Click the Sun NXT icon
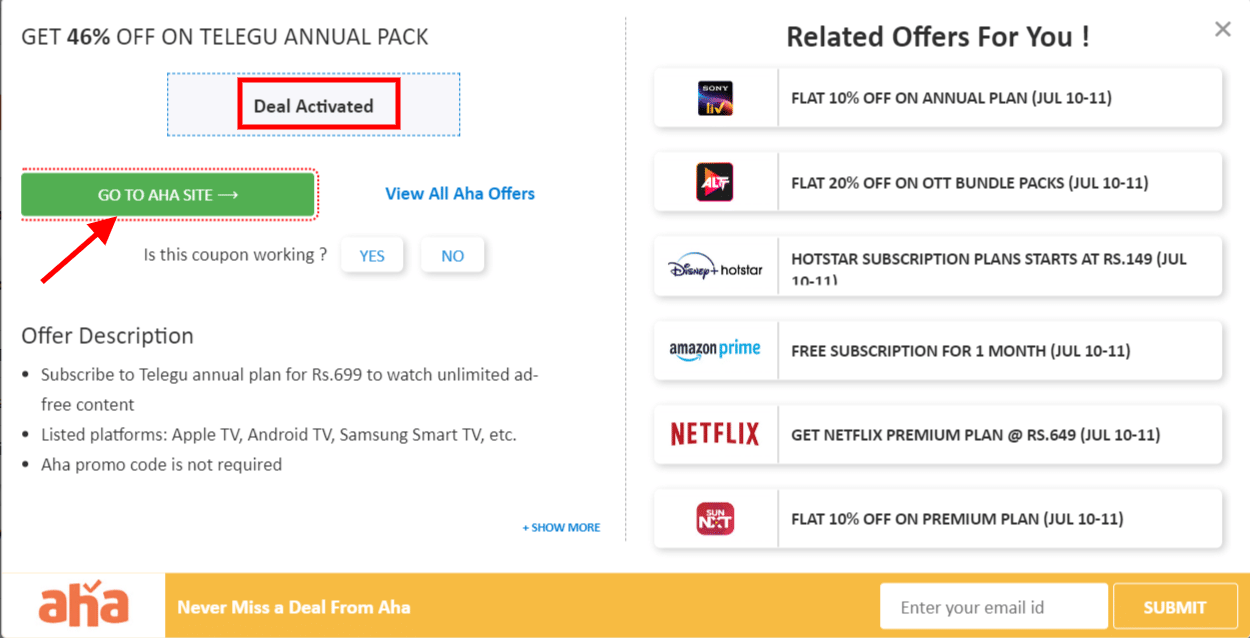The width and height of the screenshot is (1250, 638). pos(715,518)
